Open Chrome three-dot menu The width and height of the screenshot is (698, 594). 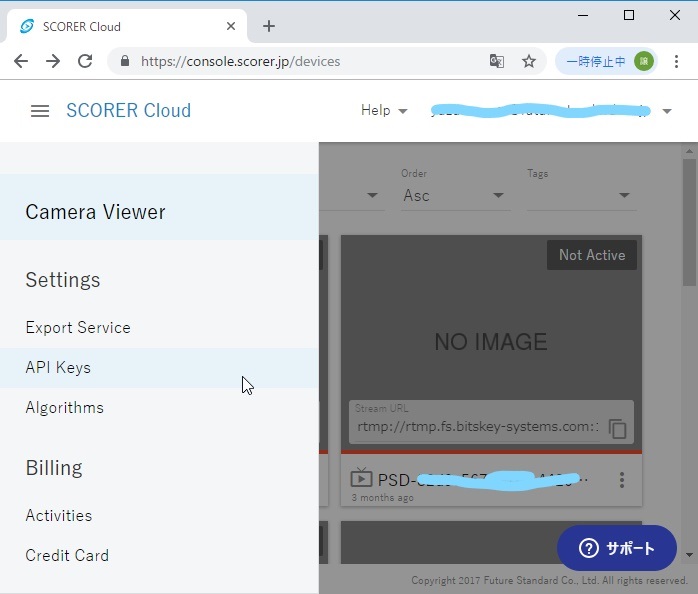tap(676, 61)
